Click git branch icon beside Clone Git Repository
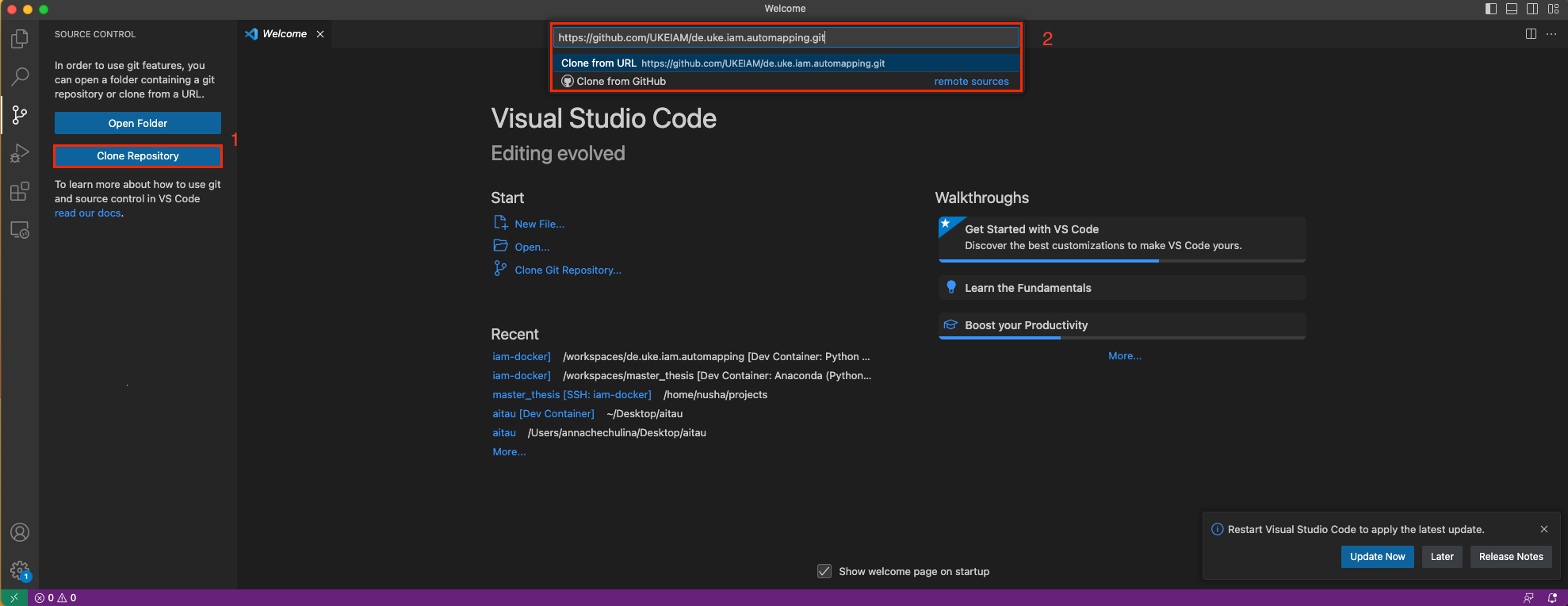 500,269
